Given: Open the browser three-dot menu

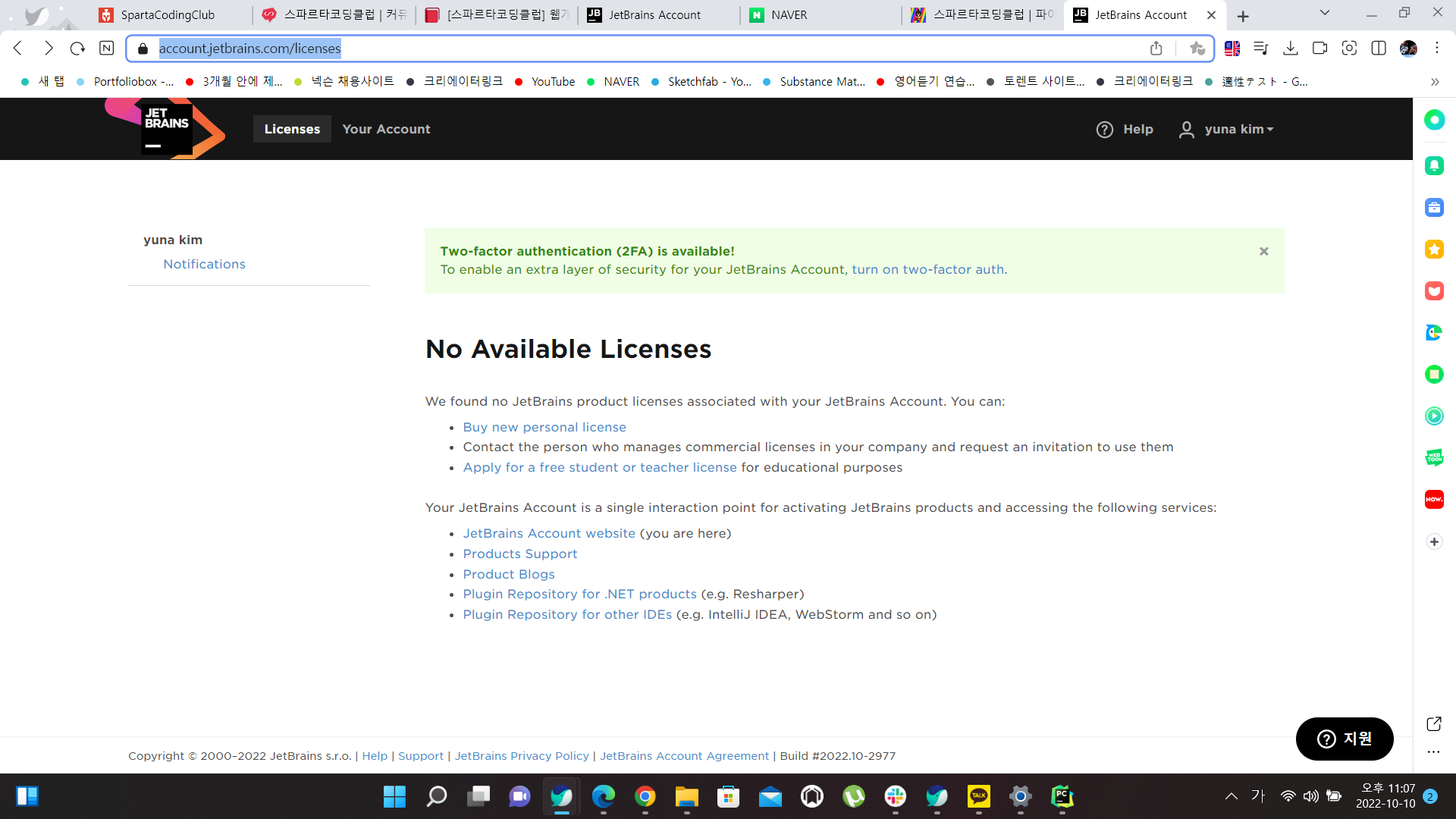Looking at the screenshot, I should [1437, 49].
